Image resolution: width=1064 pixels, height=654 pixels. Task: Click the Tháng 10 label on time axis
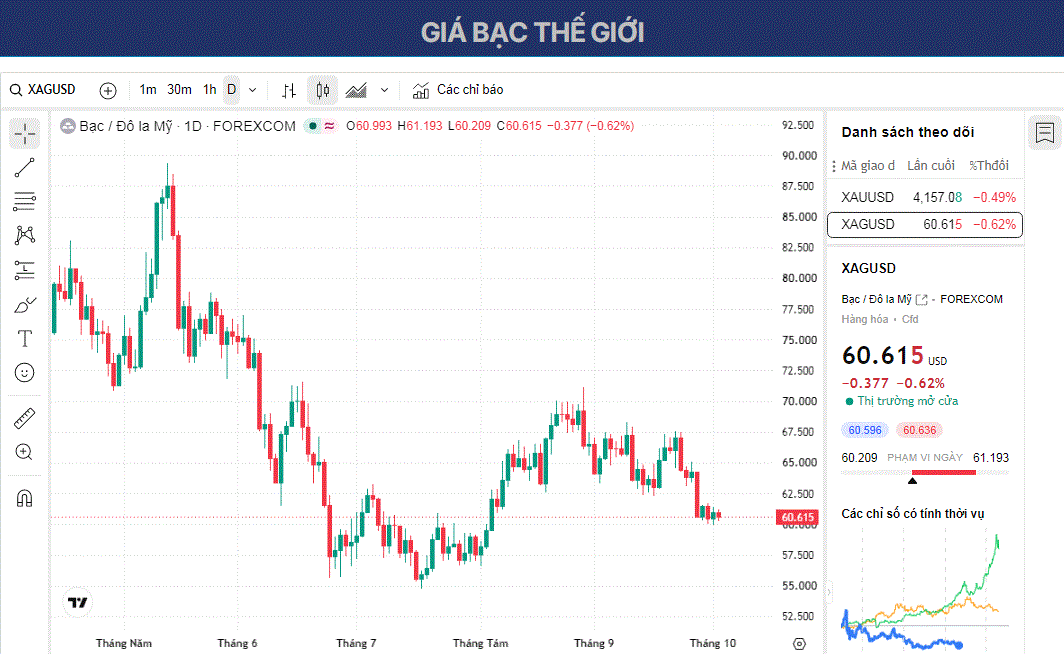click(712, 643)
